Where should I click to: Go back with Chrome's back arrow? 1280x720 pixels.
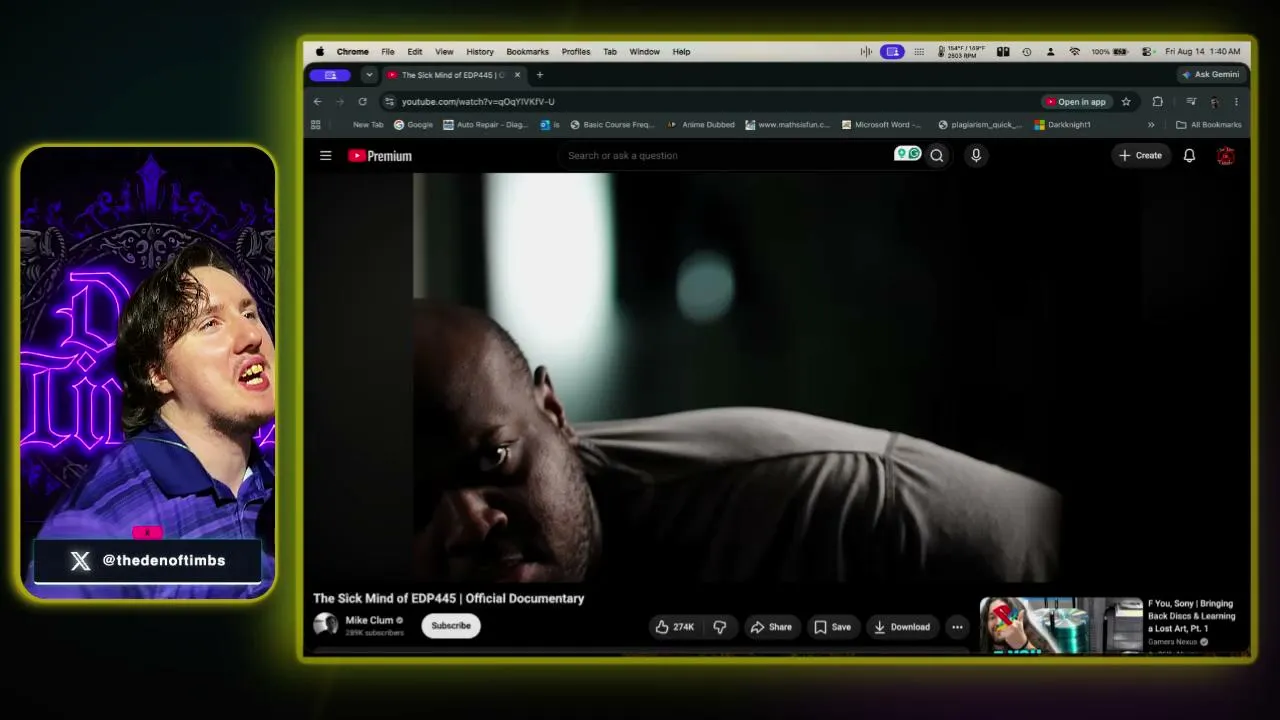317,101
